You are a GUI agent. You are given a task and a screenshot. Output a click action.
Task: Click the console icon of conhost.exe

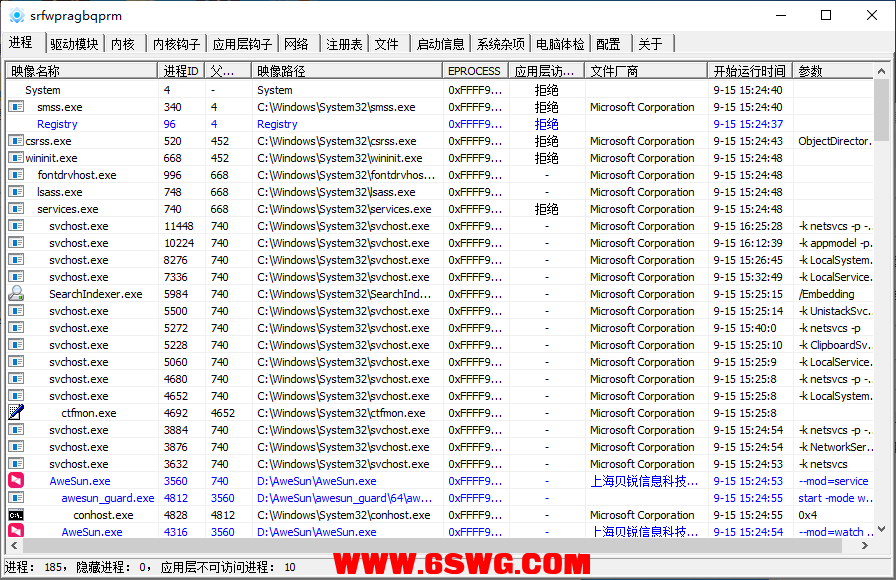[16, 515]
